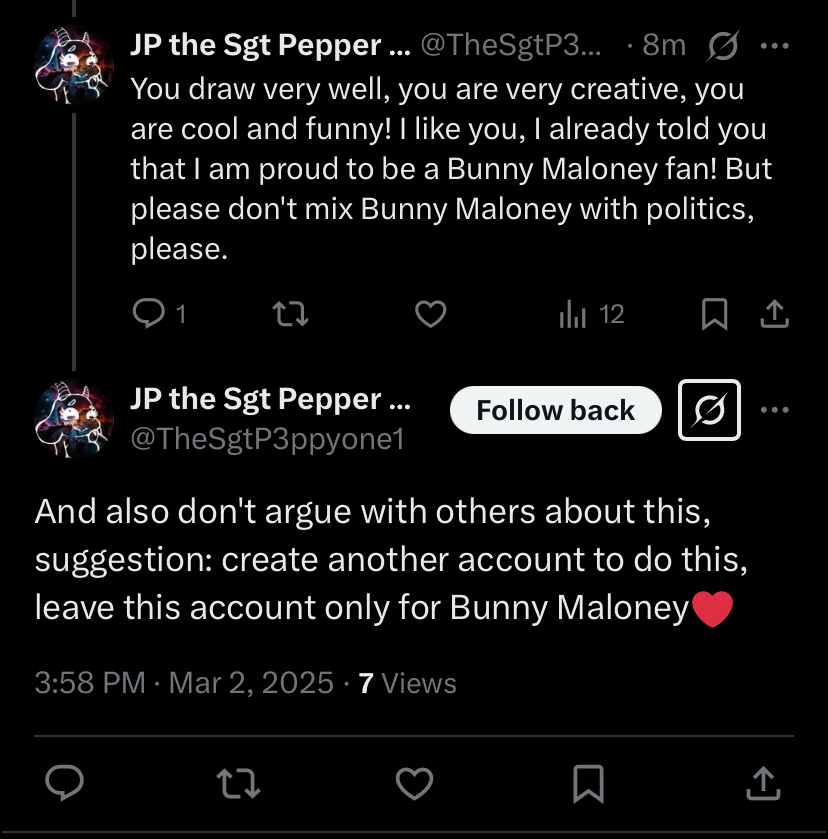The height and width of the screenshot is (839, 828).
Task: Tap the boxed Grok icon beside Follow back
Action: 709,410
